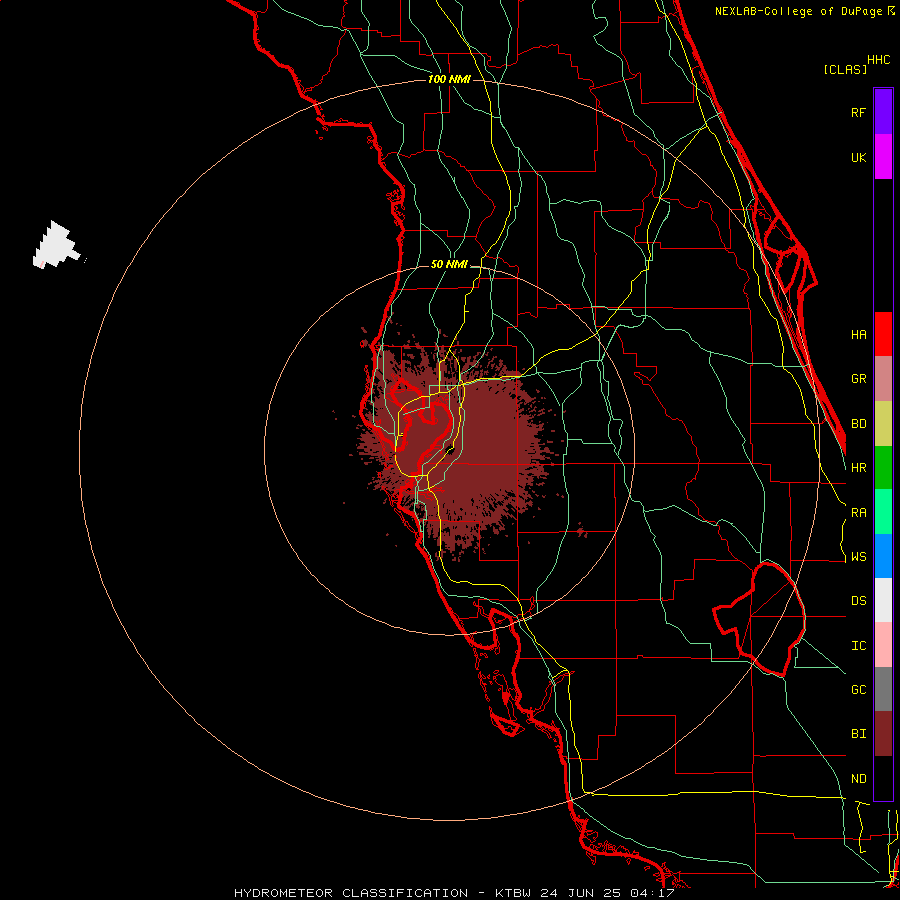
Task: Click the HA red color swatch
Action: point(883,334)
